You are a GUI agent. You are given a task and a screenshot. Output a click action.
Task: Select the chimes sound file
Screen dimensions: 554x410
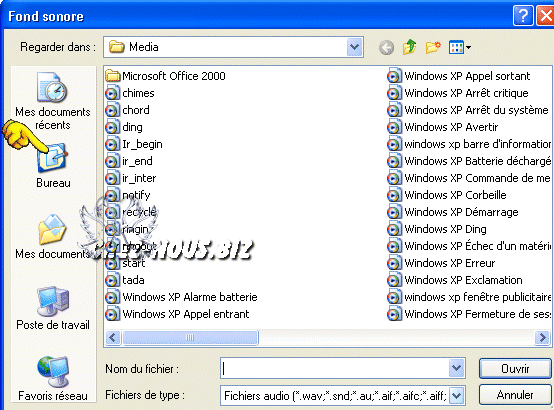(x=130, y=93)
